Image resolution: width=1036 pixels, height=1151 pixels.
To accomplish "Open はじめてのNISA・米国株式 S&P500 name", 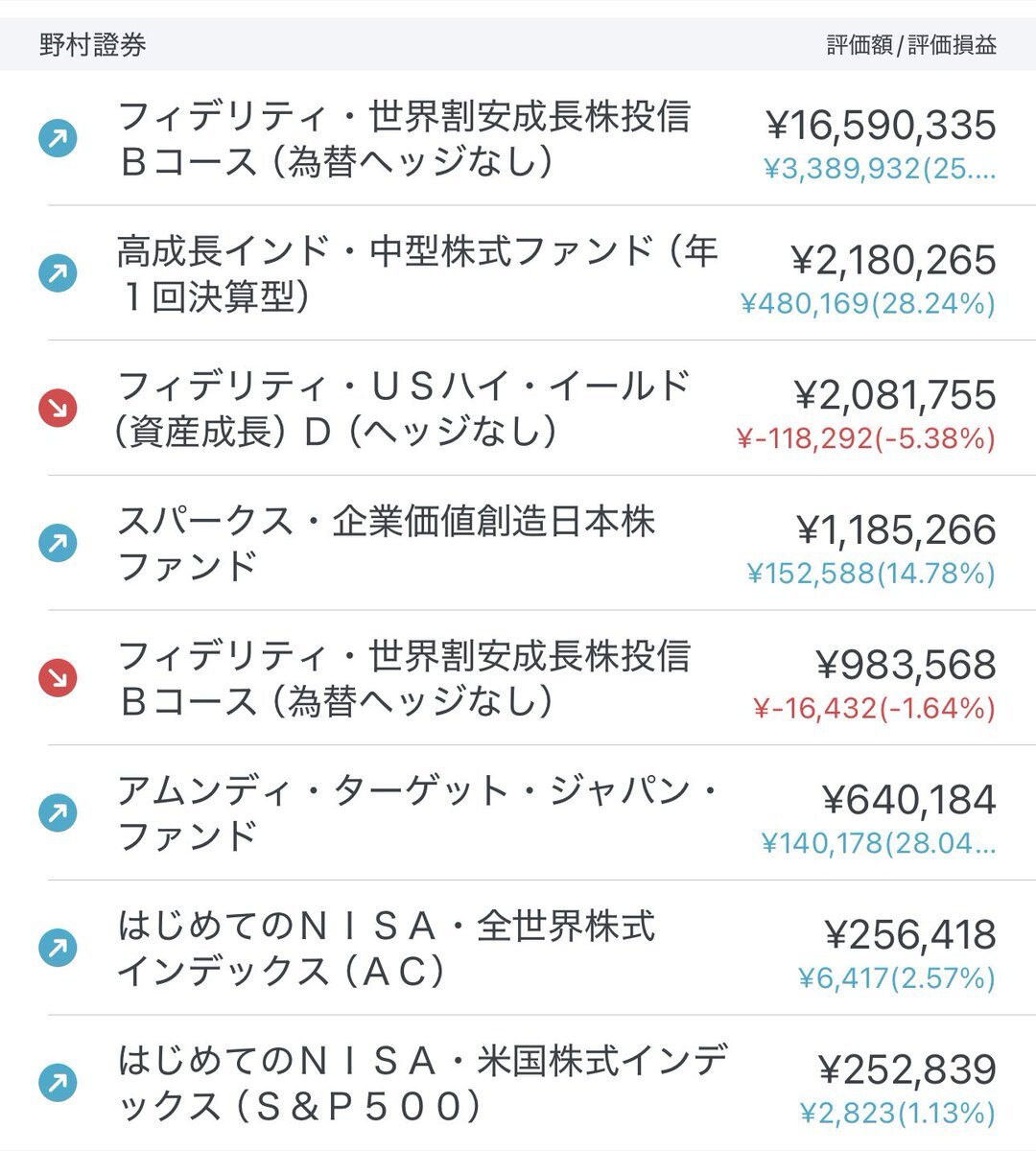I will [422, 1084].
